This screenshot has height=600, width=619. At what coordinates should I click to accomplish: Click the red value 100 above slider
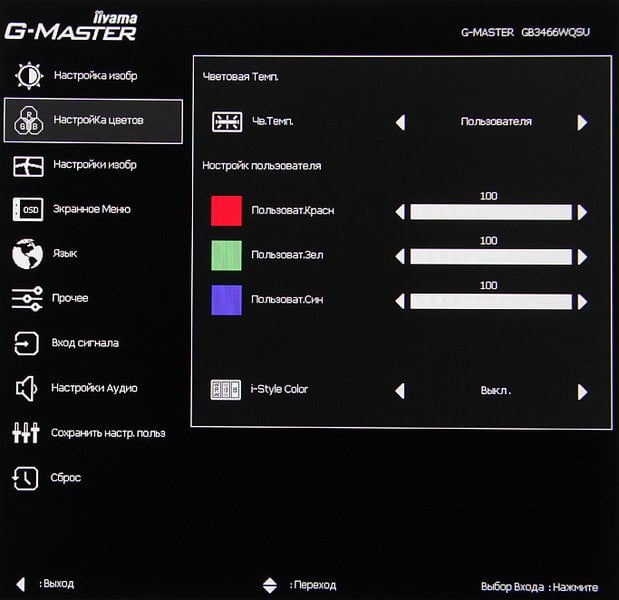488,196
